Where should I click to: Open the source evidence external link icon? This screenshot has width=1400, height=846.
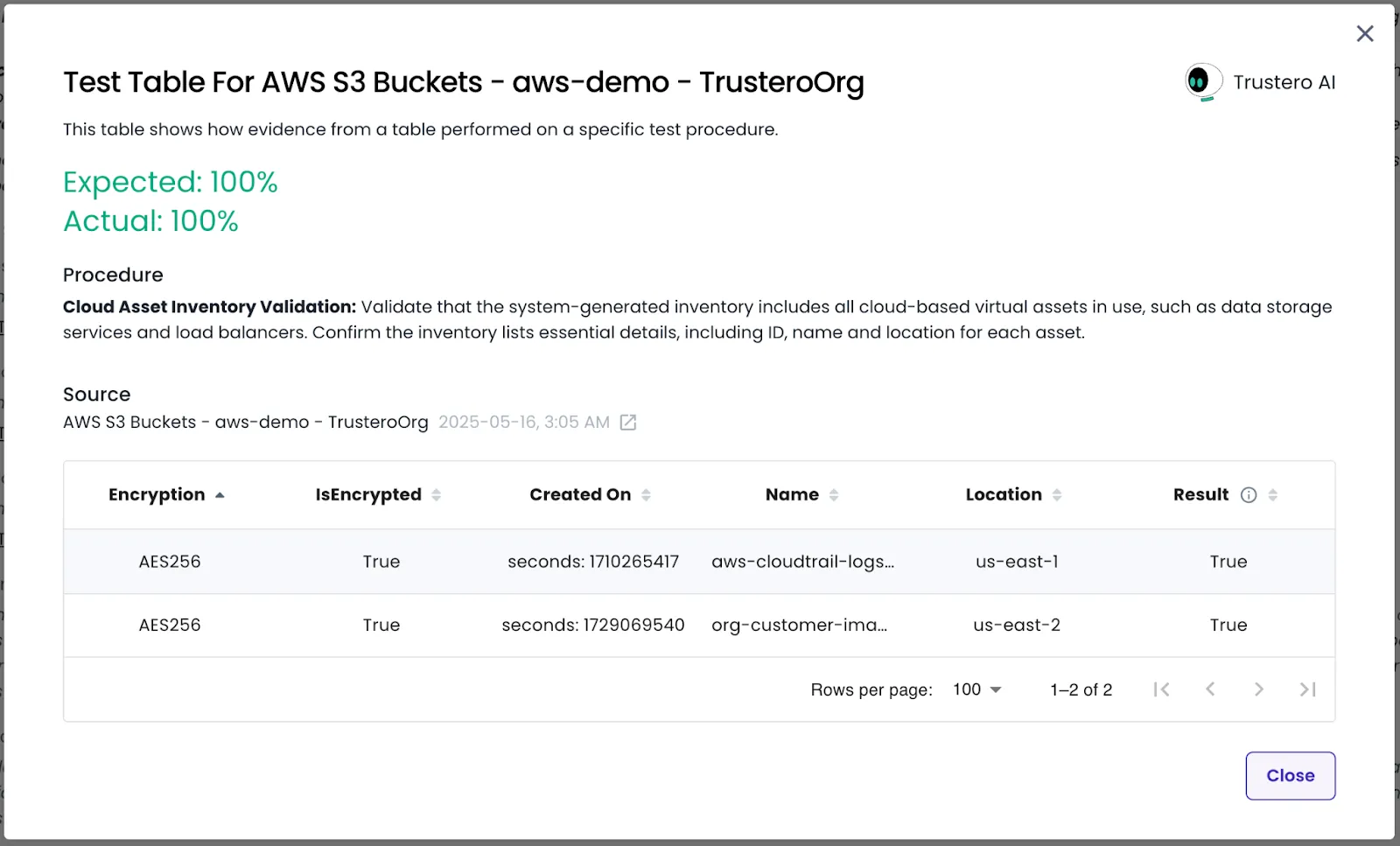pos(628,423)
